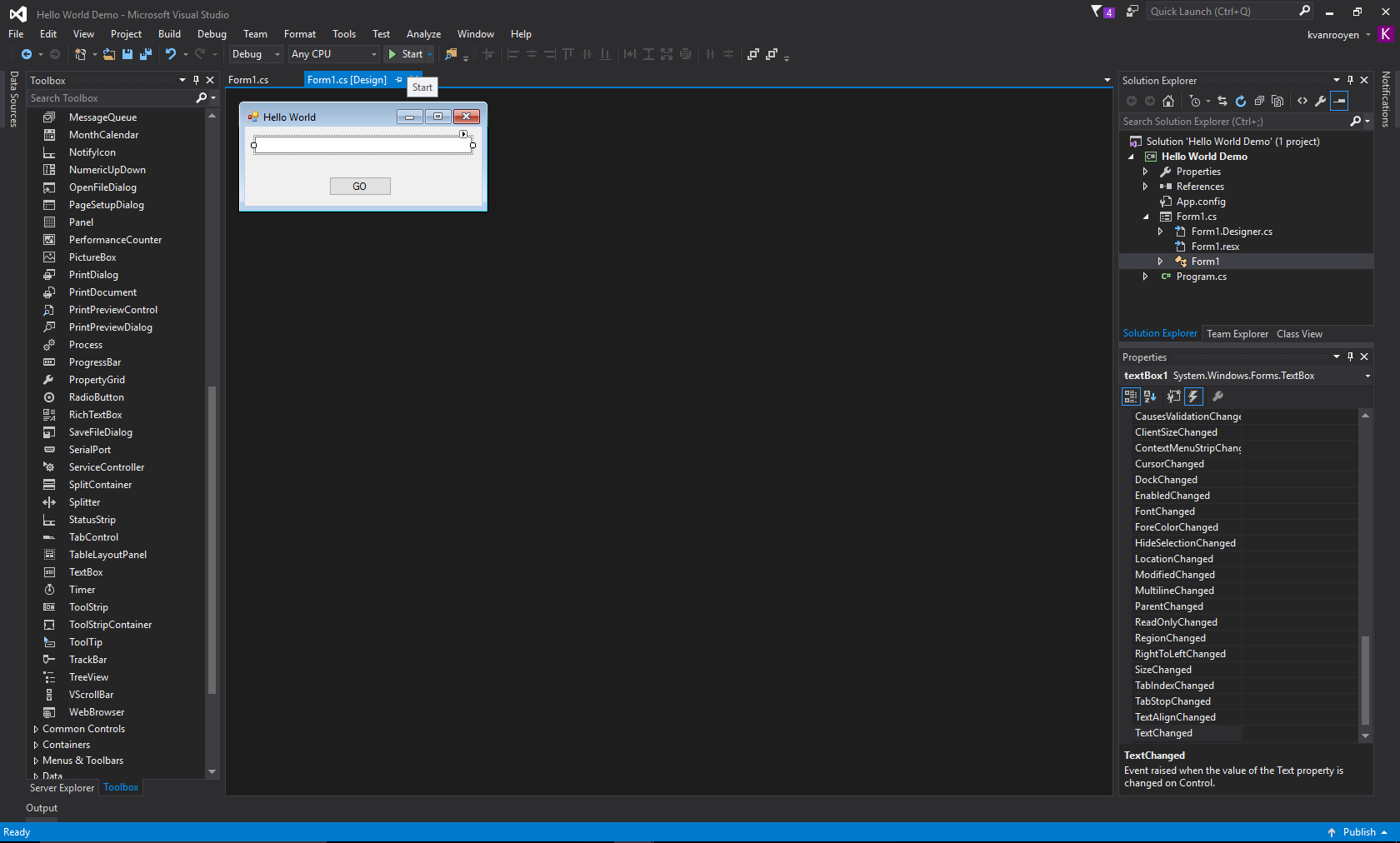The image size is (1400, 843).
Task: Select the Team Explorer tab link
Action: [1237, 333]
